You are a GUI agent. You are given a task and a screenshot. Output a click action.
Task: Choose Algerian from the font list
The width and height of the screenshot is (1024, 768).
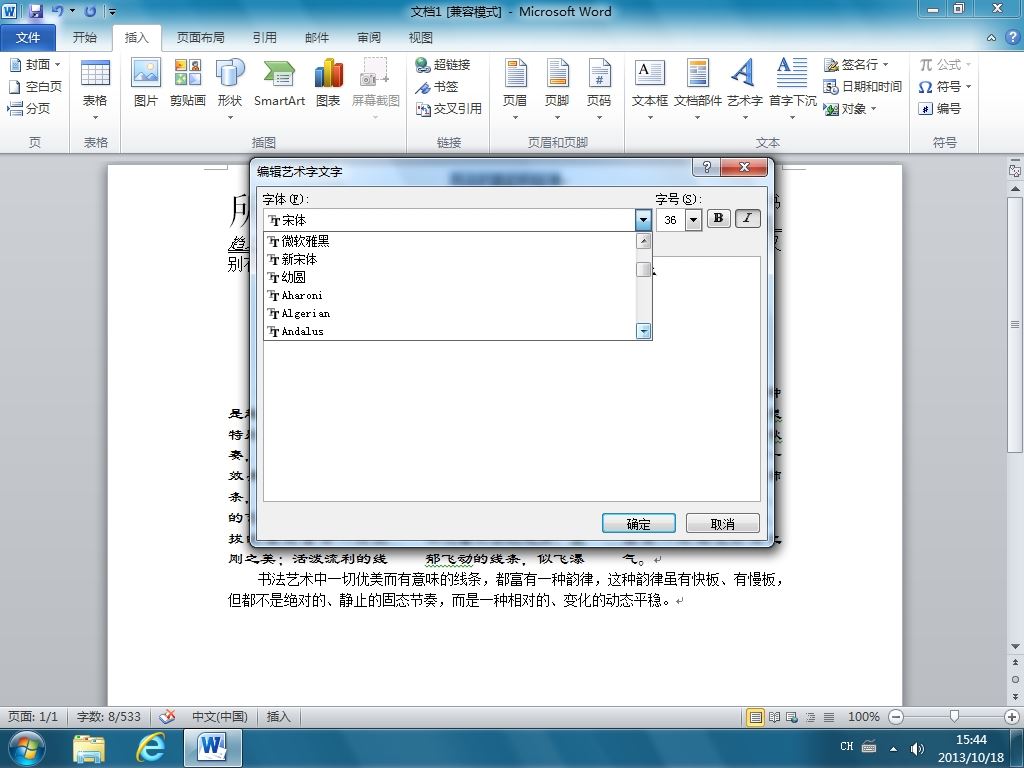click(x=449, y=313)
